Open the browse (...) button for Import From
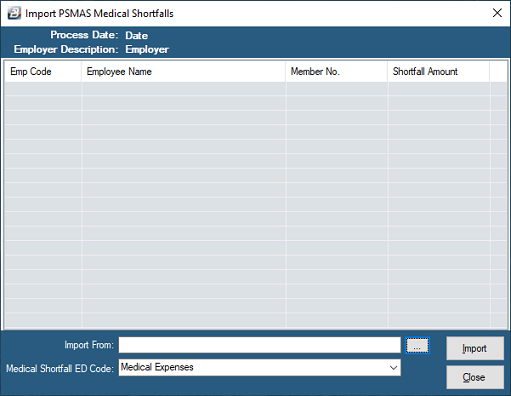 pyautogui.click(x=417, y=345)
